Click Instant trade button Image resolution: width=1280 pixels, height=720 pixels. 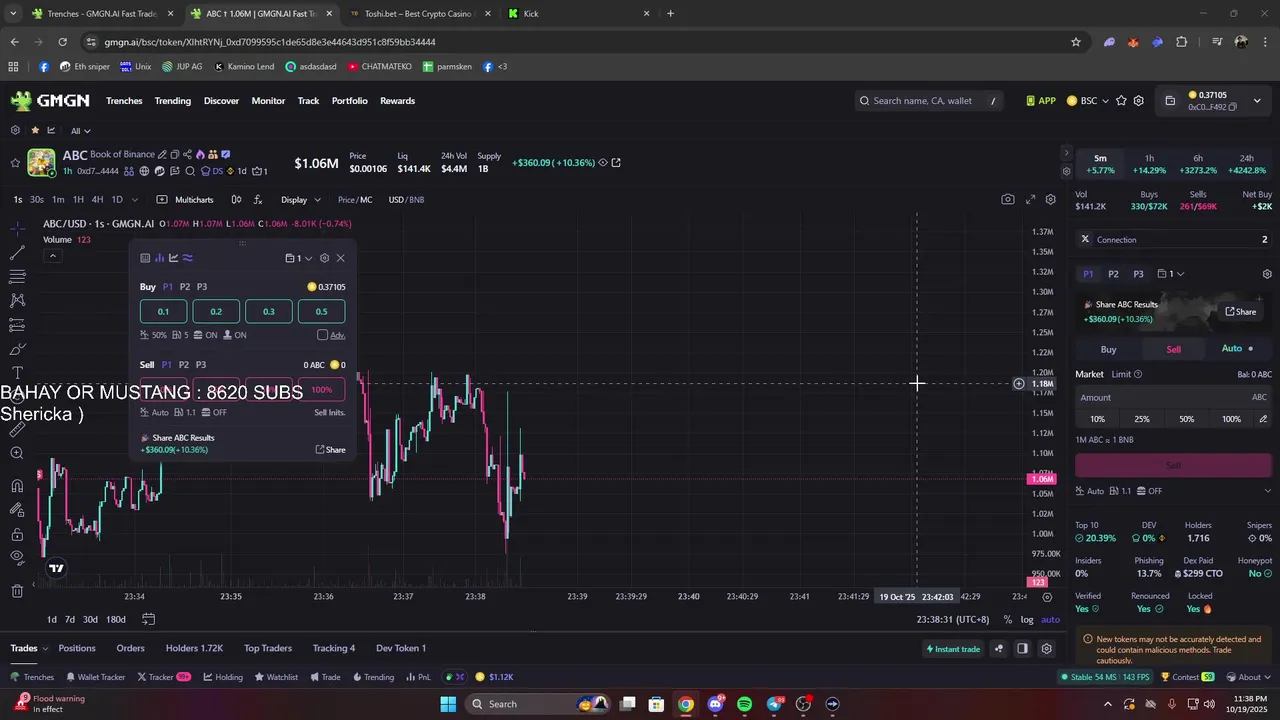[x=953, y=649]
